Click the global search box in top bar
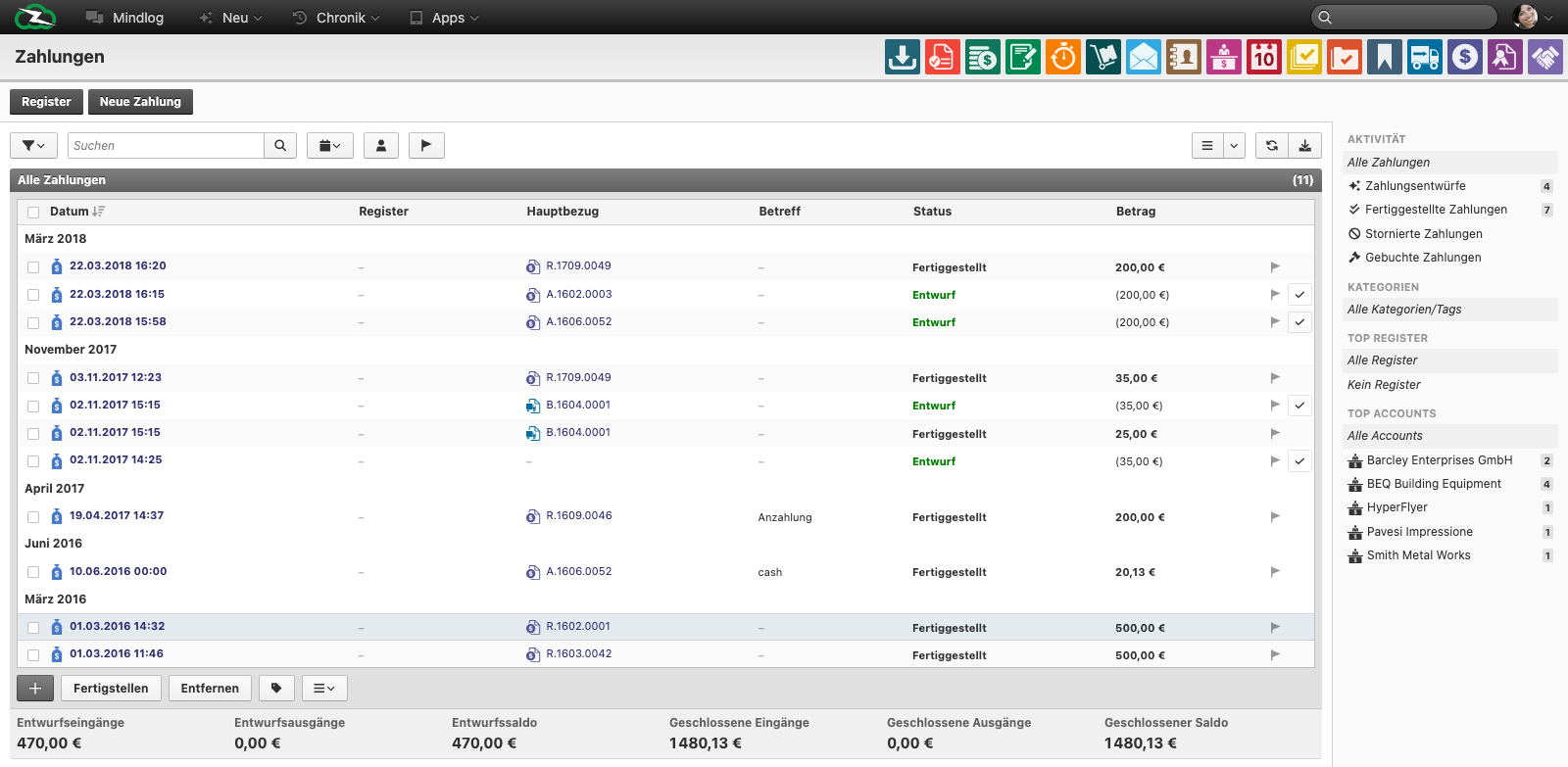The height and width of the screenshot is (767, 1568). click(x=1404, y=17)
